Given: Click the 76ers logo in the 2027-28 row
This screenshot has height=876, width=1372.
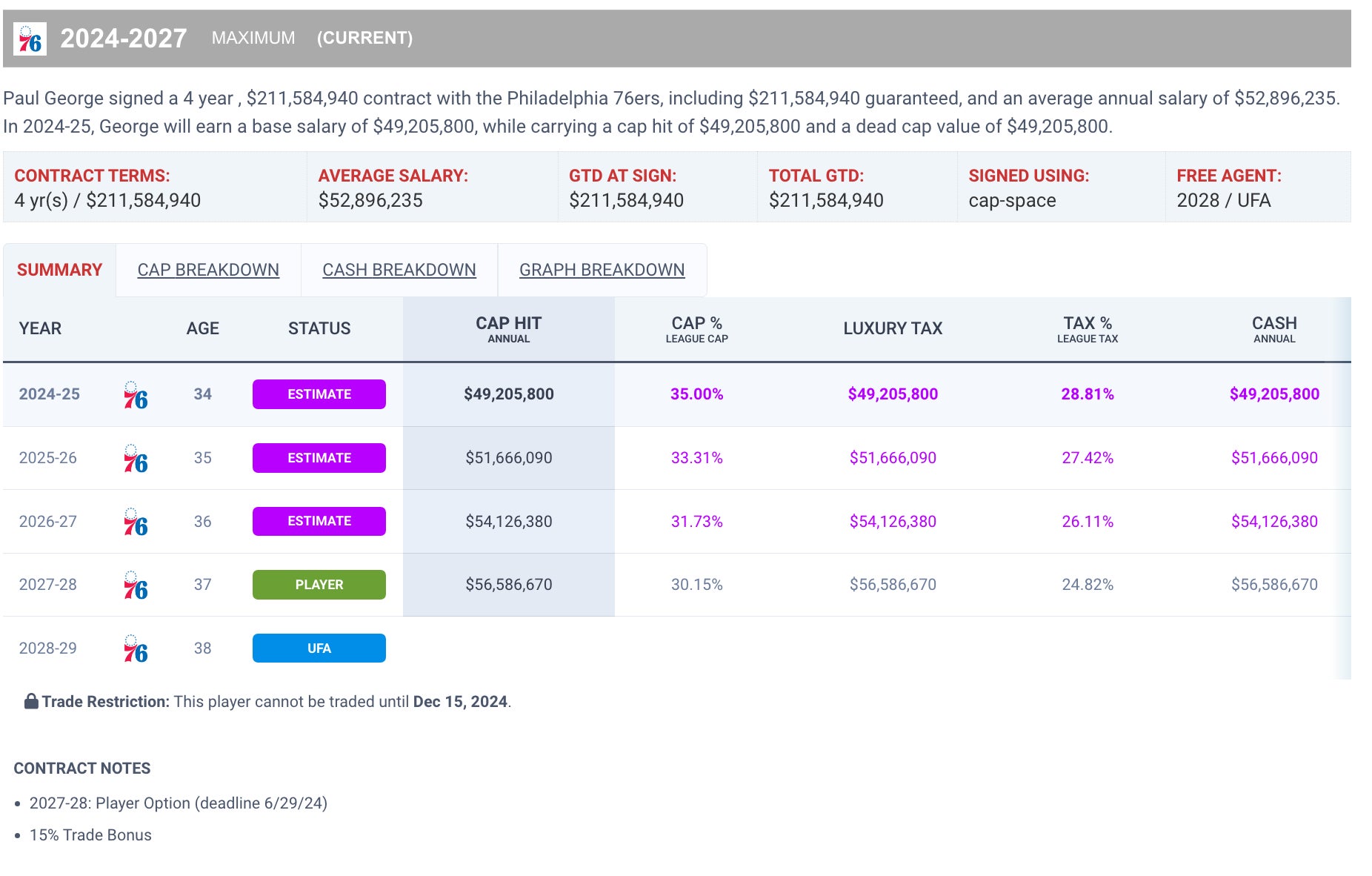Looking at the screenshot, I should coord(135,585).
